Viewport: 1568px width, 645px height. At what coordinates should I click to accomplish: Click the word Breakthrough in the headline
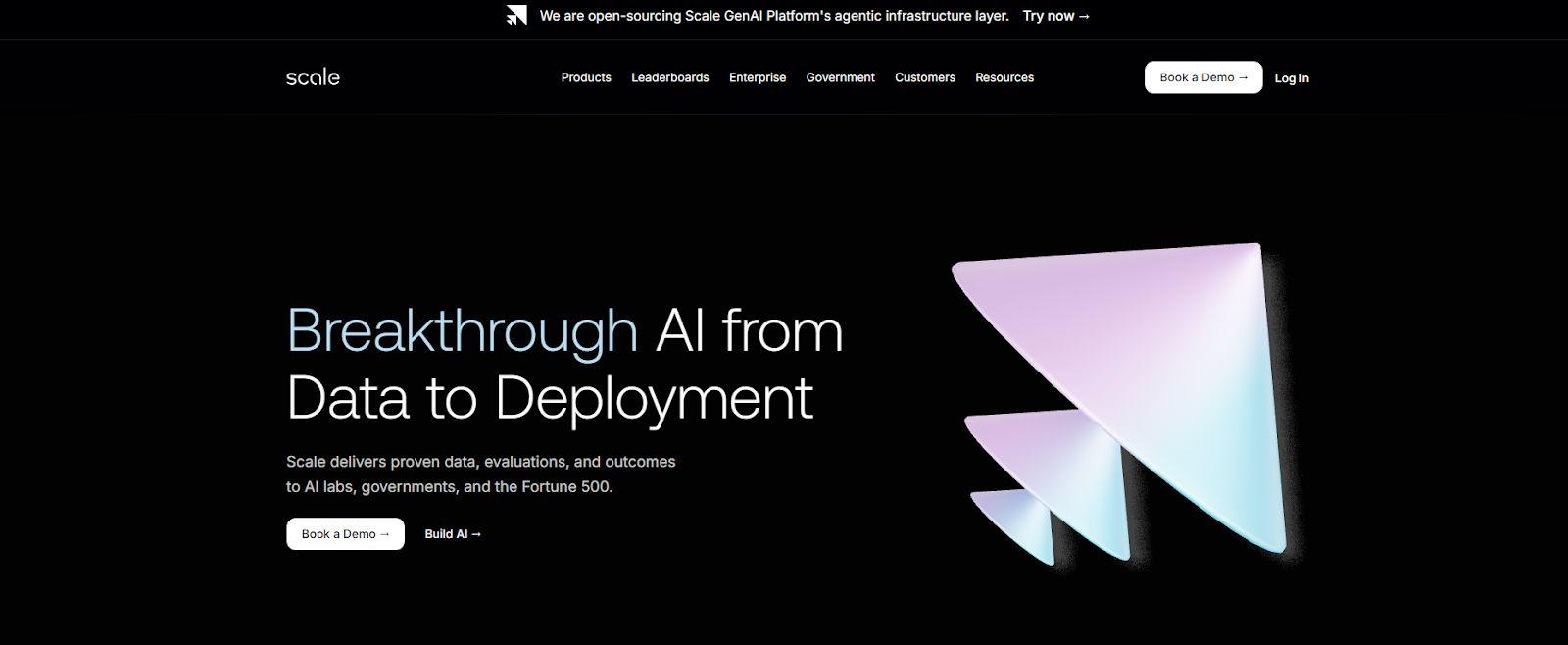tap(462, 330)
